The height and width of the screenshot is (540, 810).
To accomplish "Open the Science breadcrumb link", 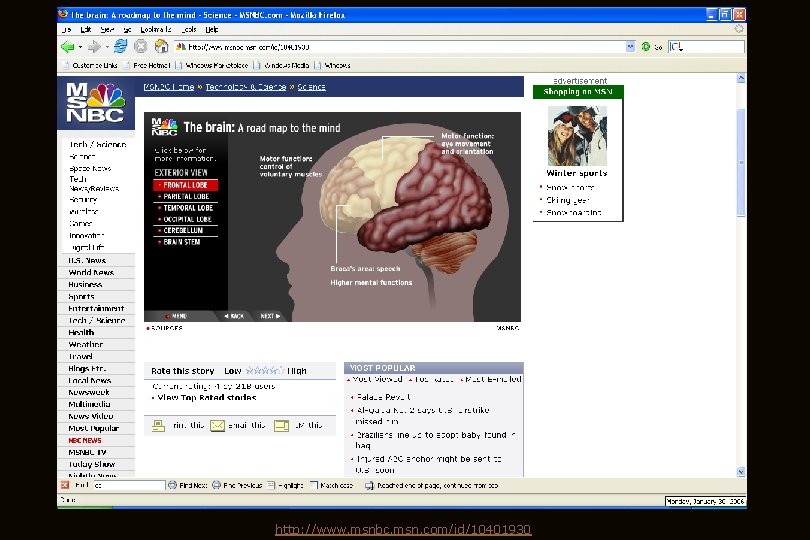I will [311, 87].
